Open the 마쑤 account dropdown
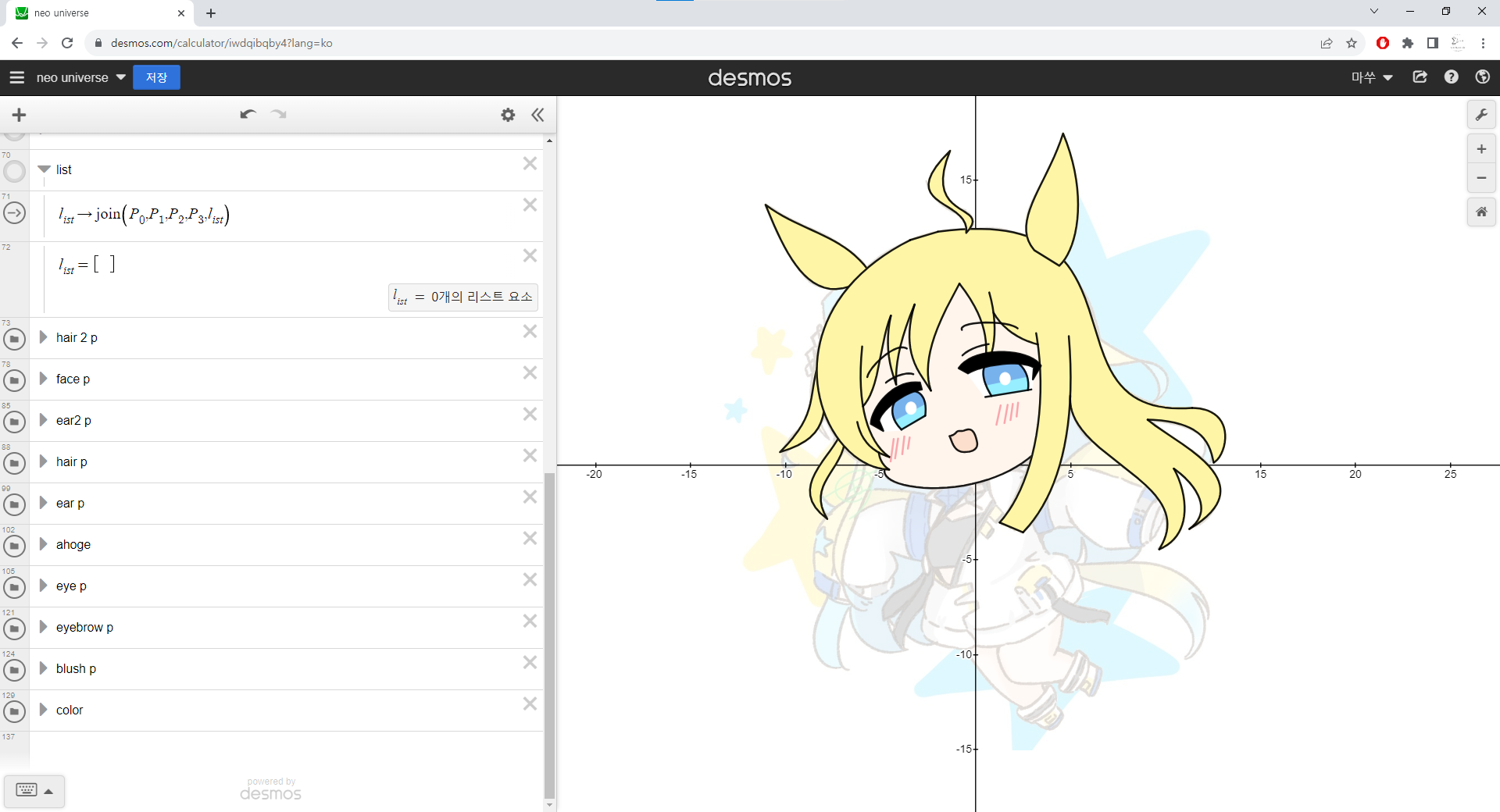 (x=1373, y=77)
